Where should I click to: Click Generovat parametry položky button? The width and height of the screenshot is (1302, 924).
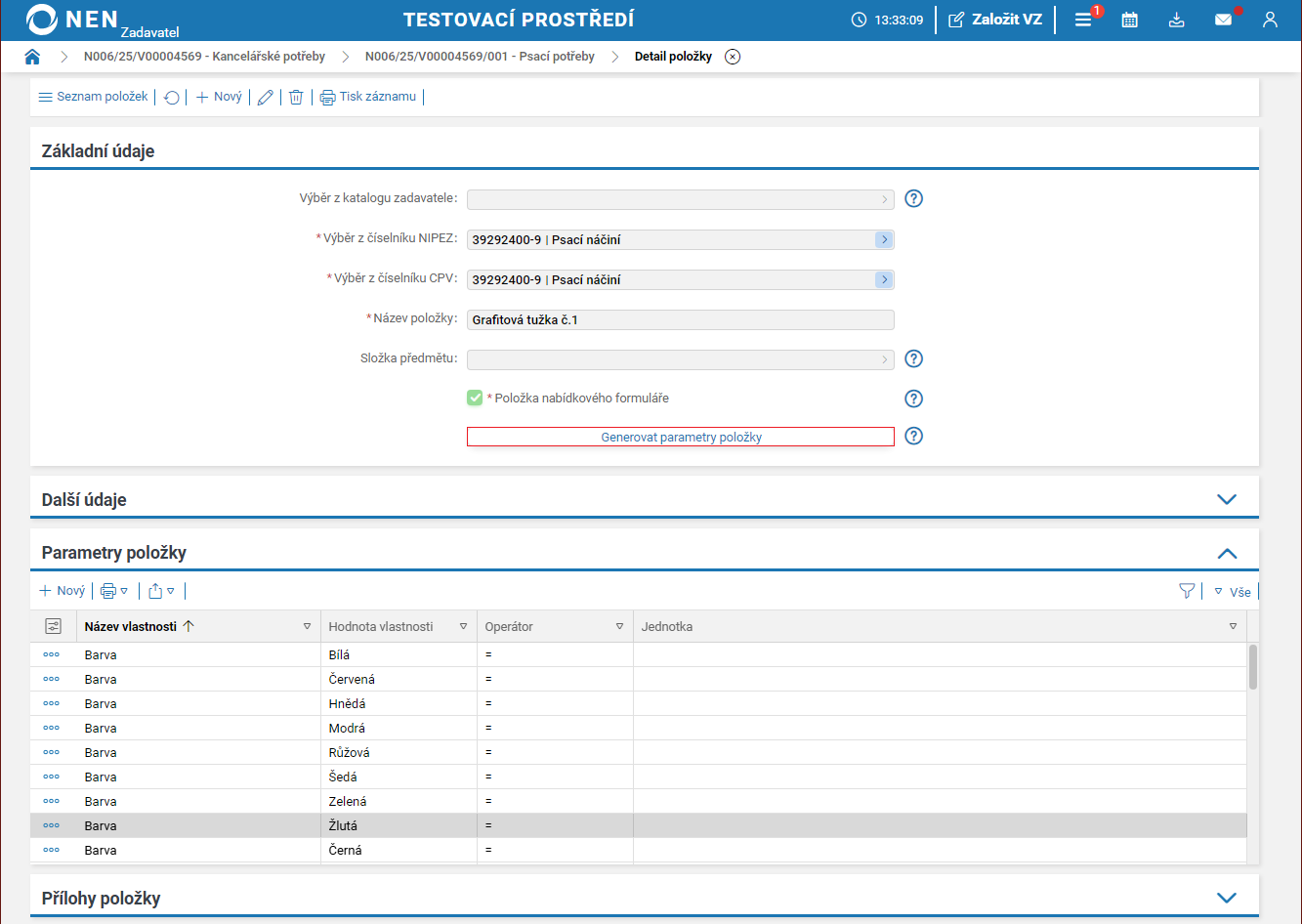(x=681, y=438)
